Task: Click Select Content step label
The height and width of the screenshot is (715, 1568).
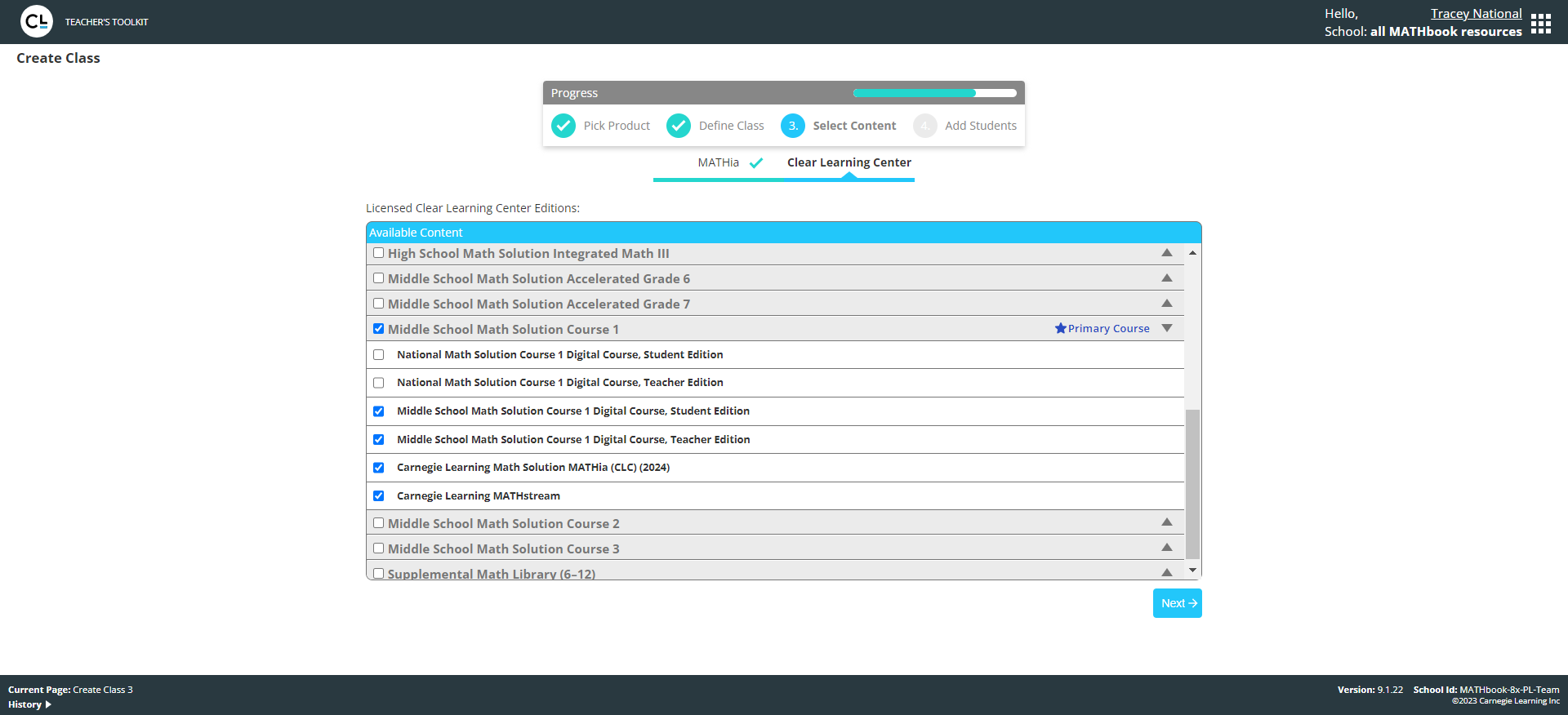Action: point(854,126)
